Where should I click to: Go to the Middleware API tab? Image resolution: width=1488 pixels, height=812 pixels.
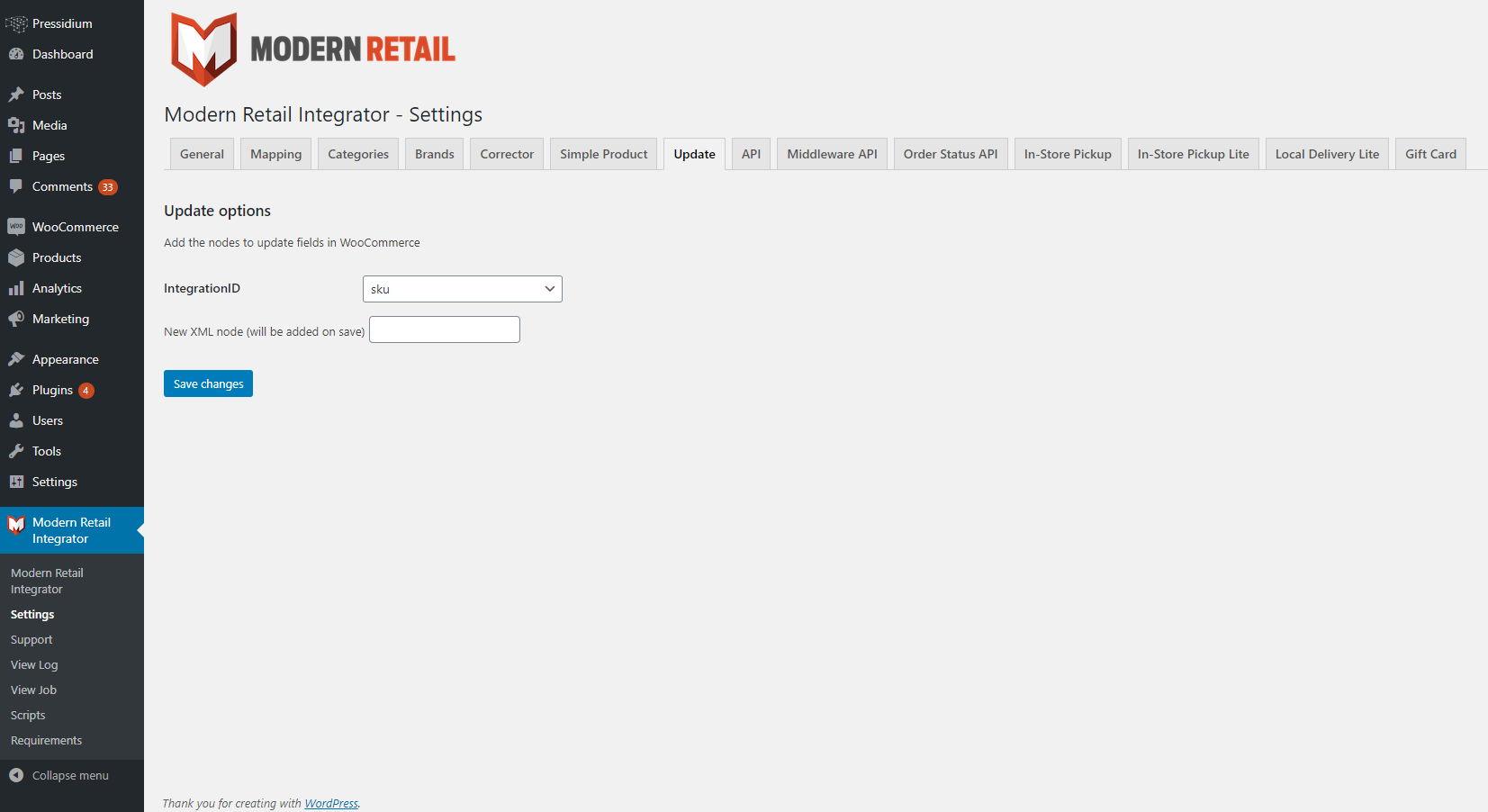[833, 154]
